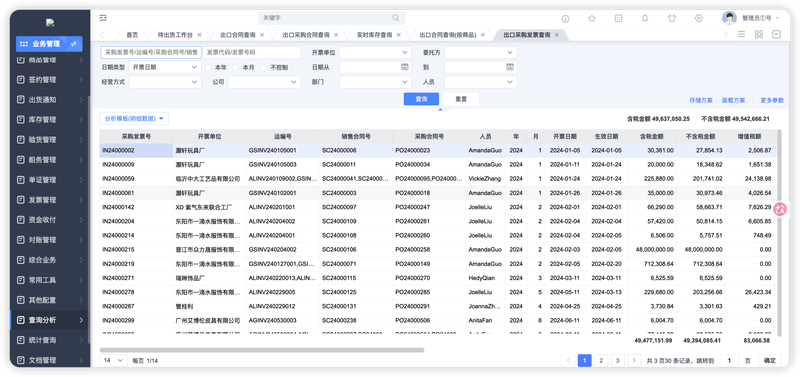
Task: Select the 不控制 radio button
Action: click(x=263, y=67)
